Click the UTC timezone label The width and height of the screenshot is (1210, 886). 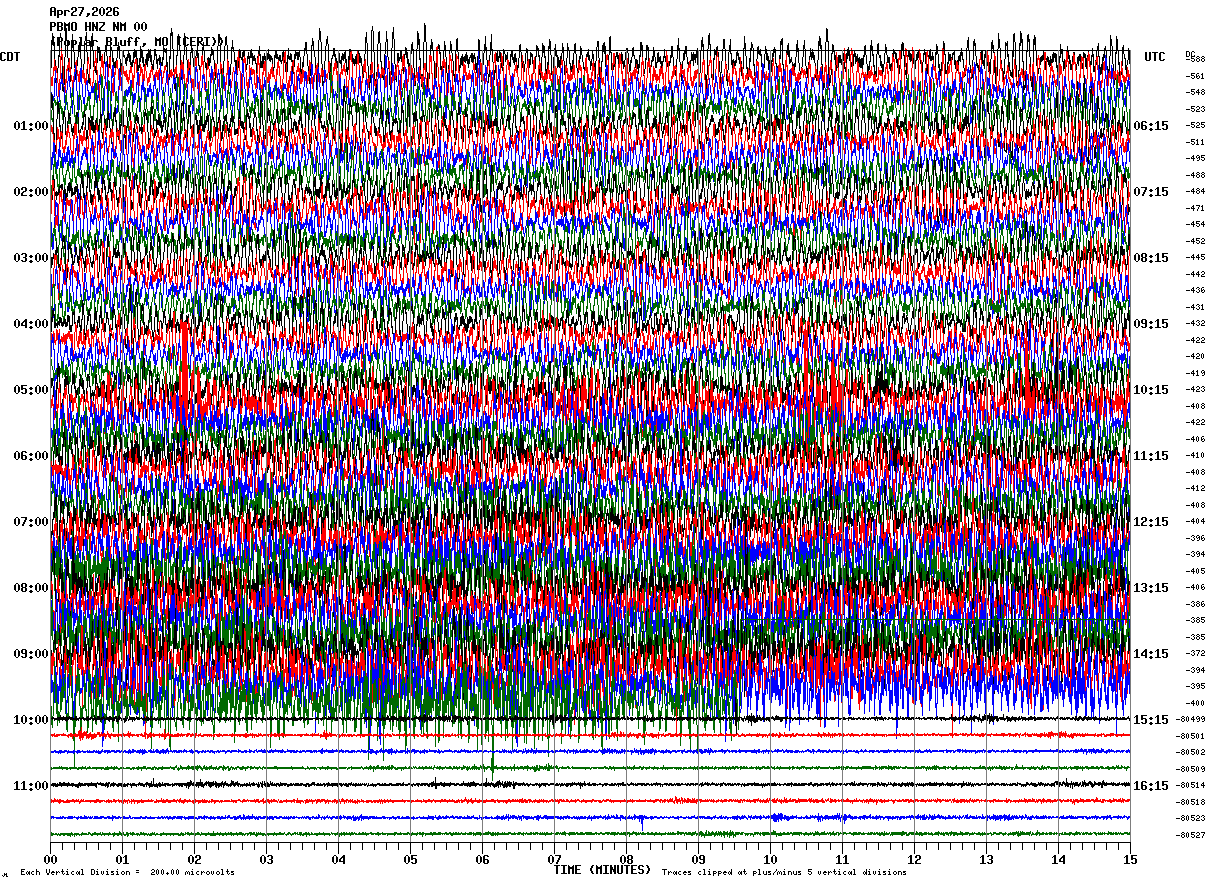tap(1155, 57)
